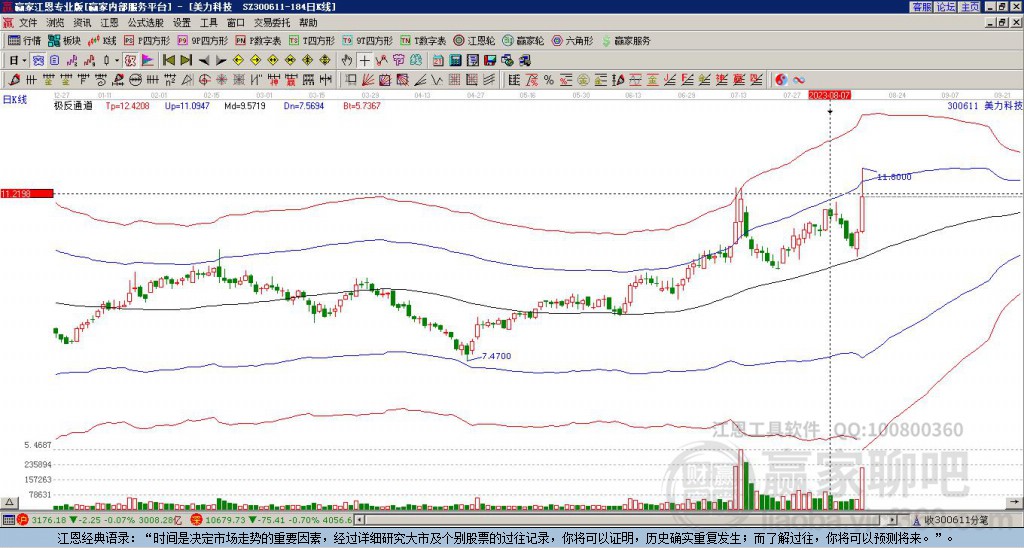Click the 7.4700 low price annotation
Screen dimensions: 1024x548
coord(496,356)
